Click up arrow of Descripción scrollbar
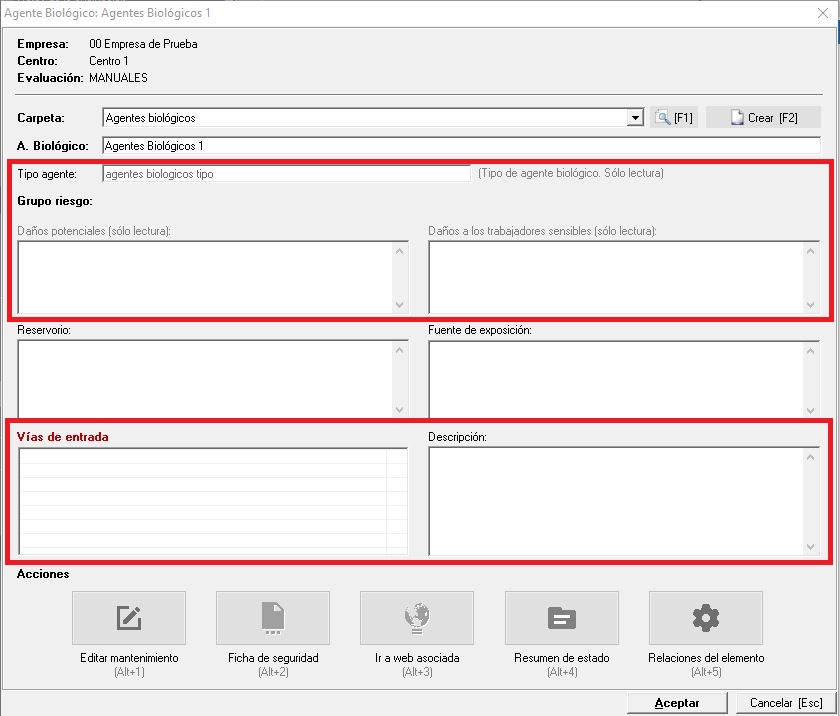This screenshot has width=840, height=716. tap(812, 457)
